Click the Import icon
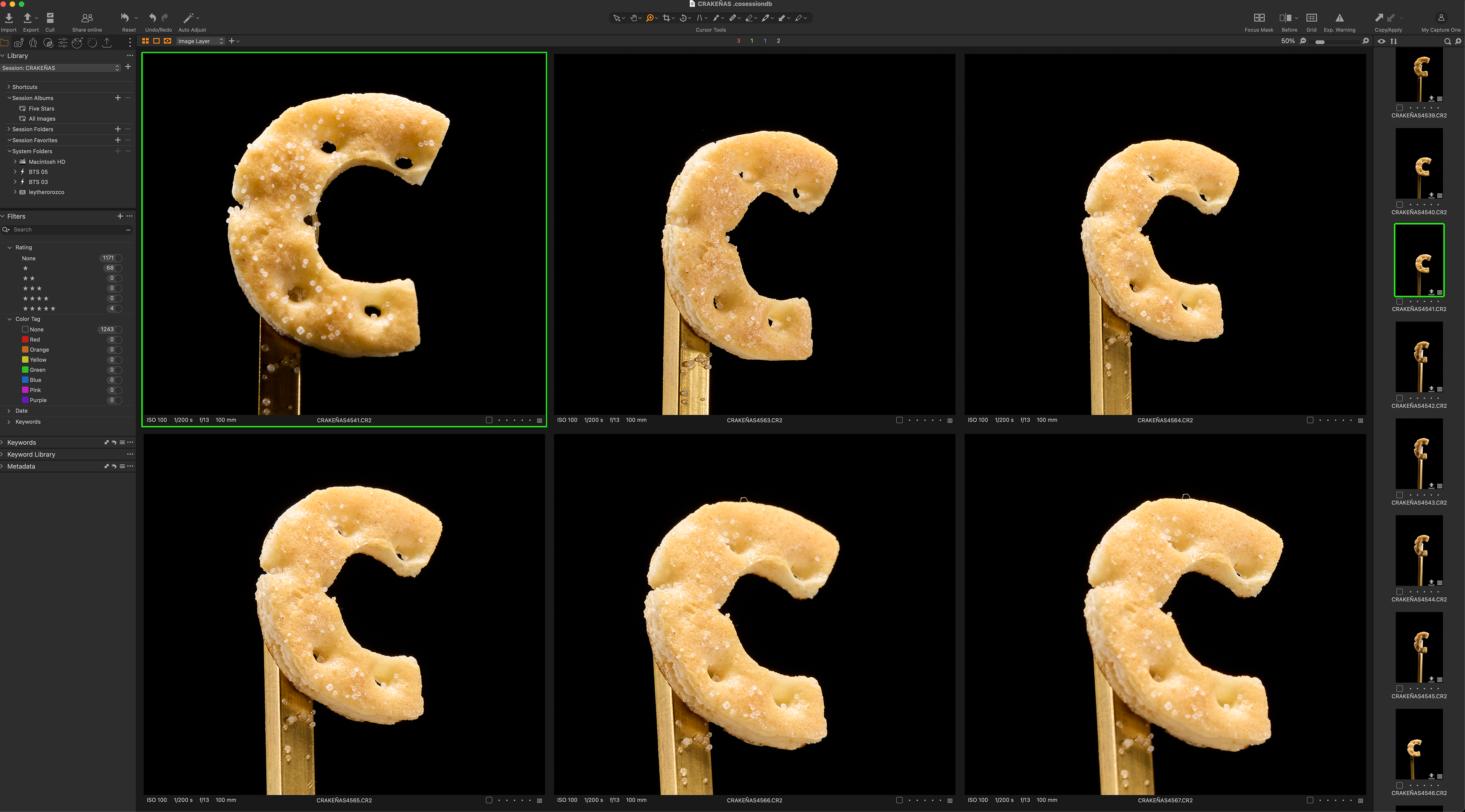1465x812 pixels. click(8, 18)
